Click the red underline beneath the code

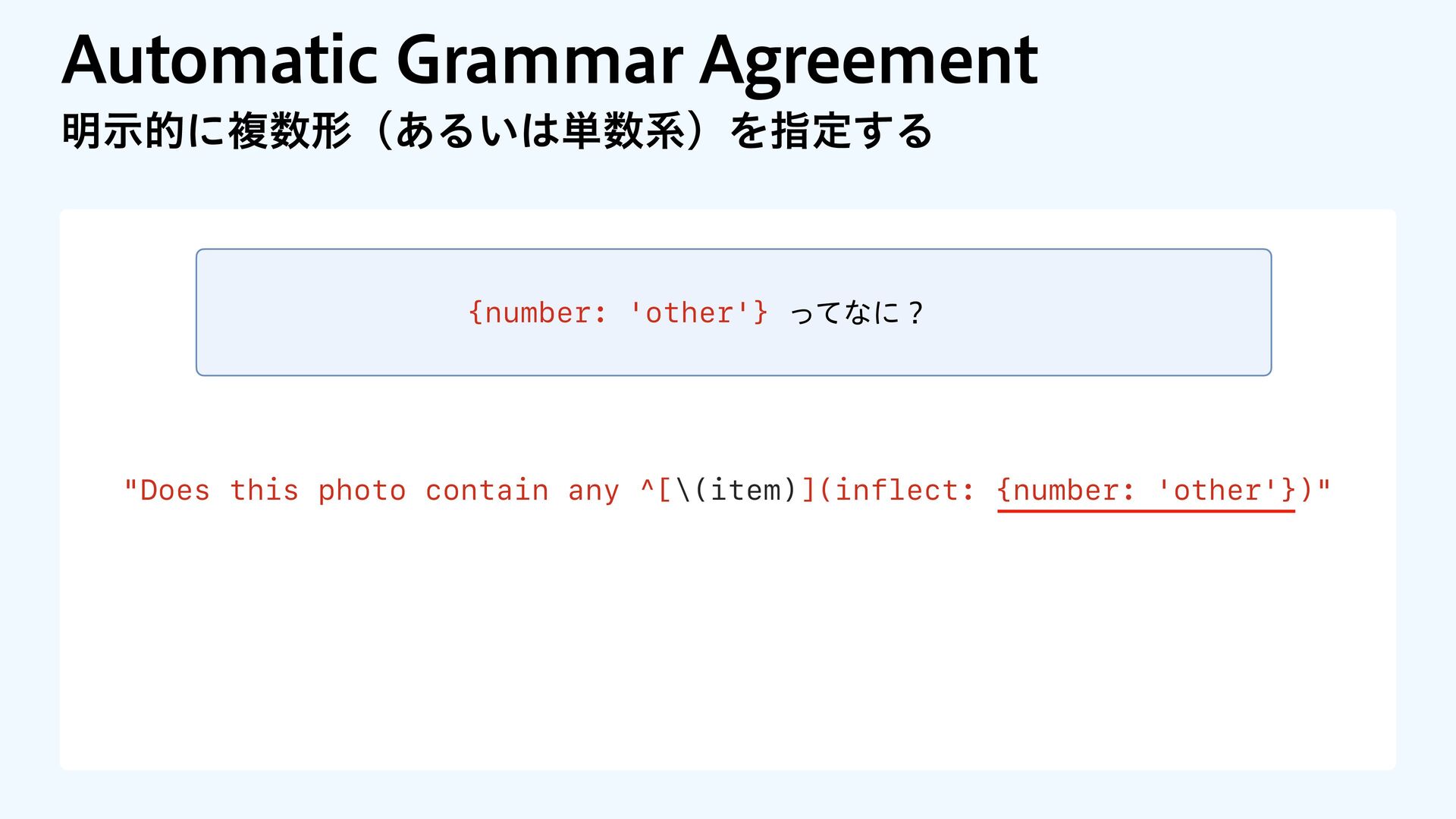tap(1146, 512)
